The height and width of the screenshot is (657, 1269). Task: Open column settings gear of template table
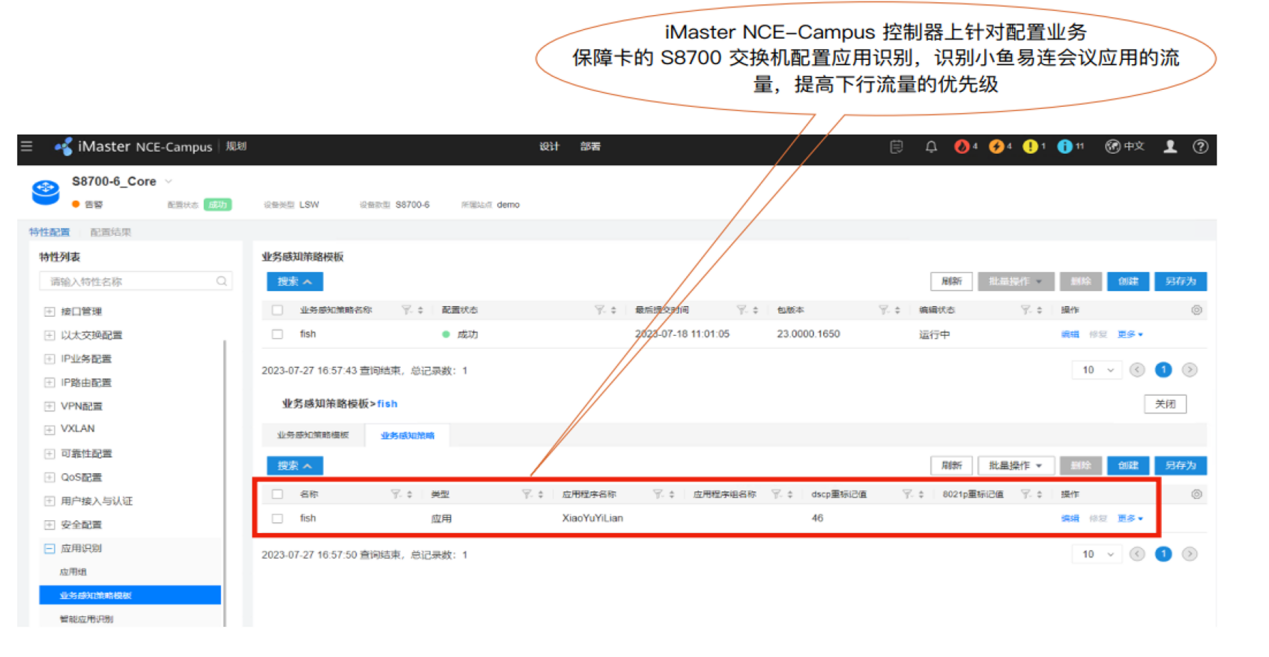pyautogui.click(x=1197, y=310)
